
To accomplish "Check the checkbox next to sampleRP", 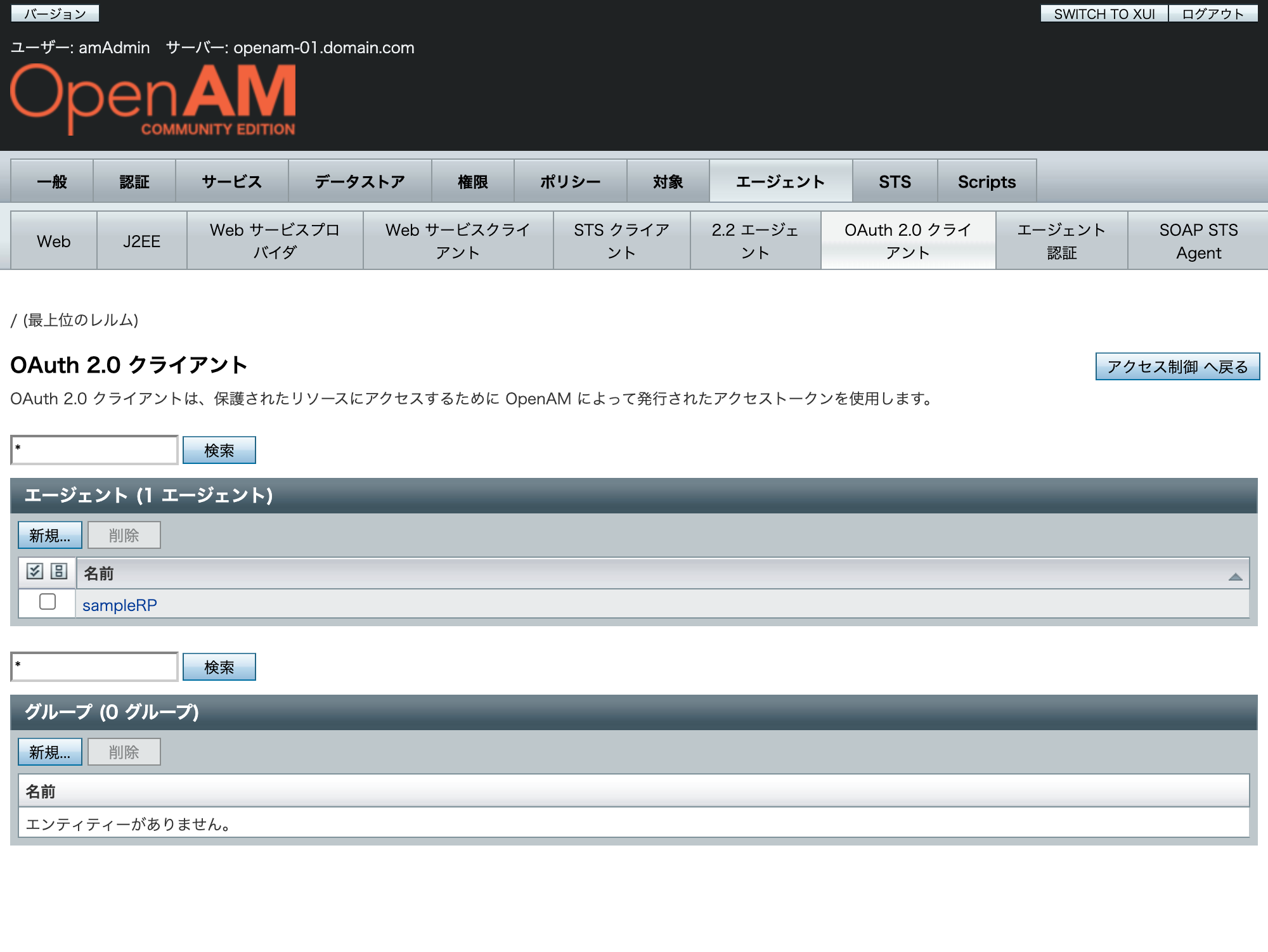I will 48,602.
